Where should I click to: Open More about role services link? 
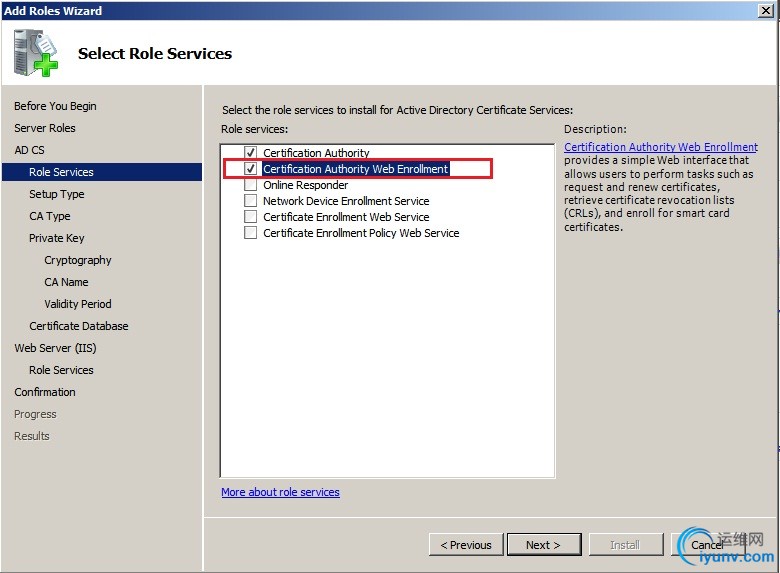click(280, 492)
